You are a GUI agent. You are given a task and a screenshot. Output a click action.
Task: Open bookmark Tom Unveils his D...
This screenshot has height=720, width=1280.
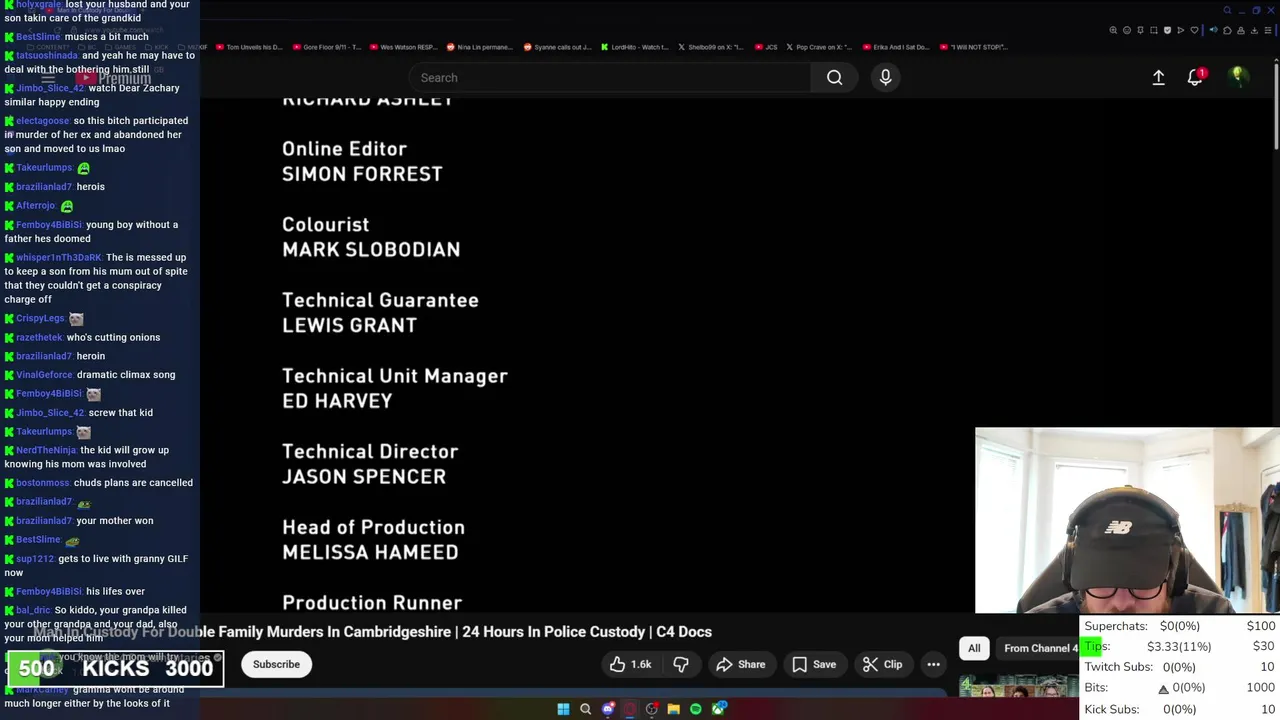[x=248, y=47]
